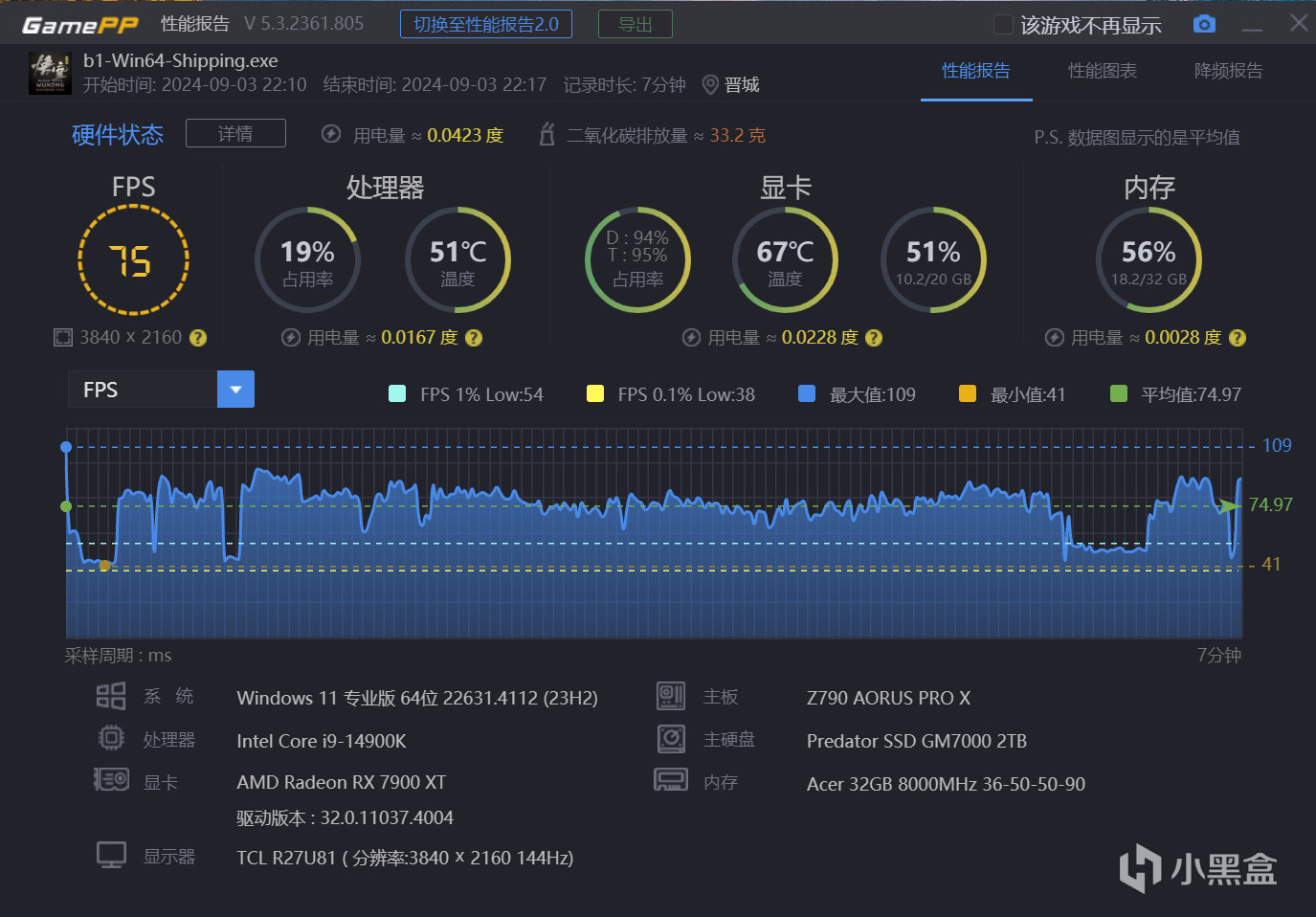The height and width of the screenshot is (917, 1316).
Task: Click the resolution icon beside 3840 x 2160
Action: 63,337
